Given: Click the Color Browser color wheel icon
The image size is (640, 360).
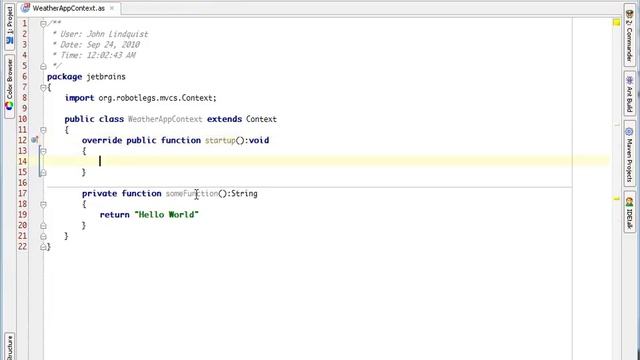Looking at the screenshot, I should click(x=9, y=106).
